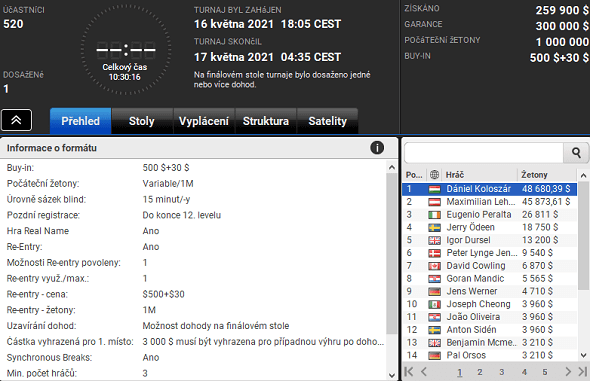The width and height of the screenshot is (590, 381).
Task: Select player Jerry Ödeen
Action: point(489,227)
